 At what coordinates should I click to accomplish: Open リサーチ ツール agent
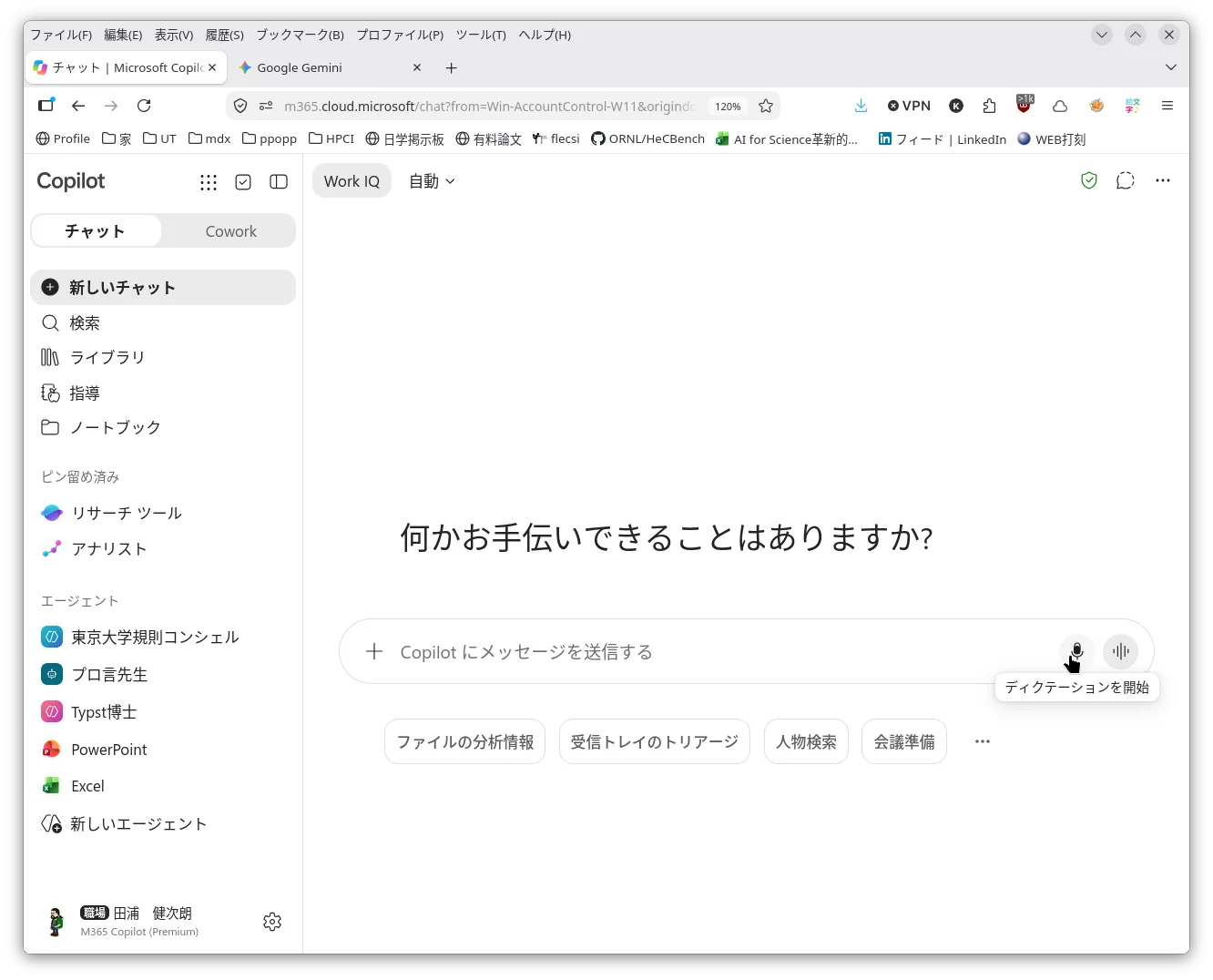point(163,513)
